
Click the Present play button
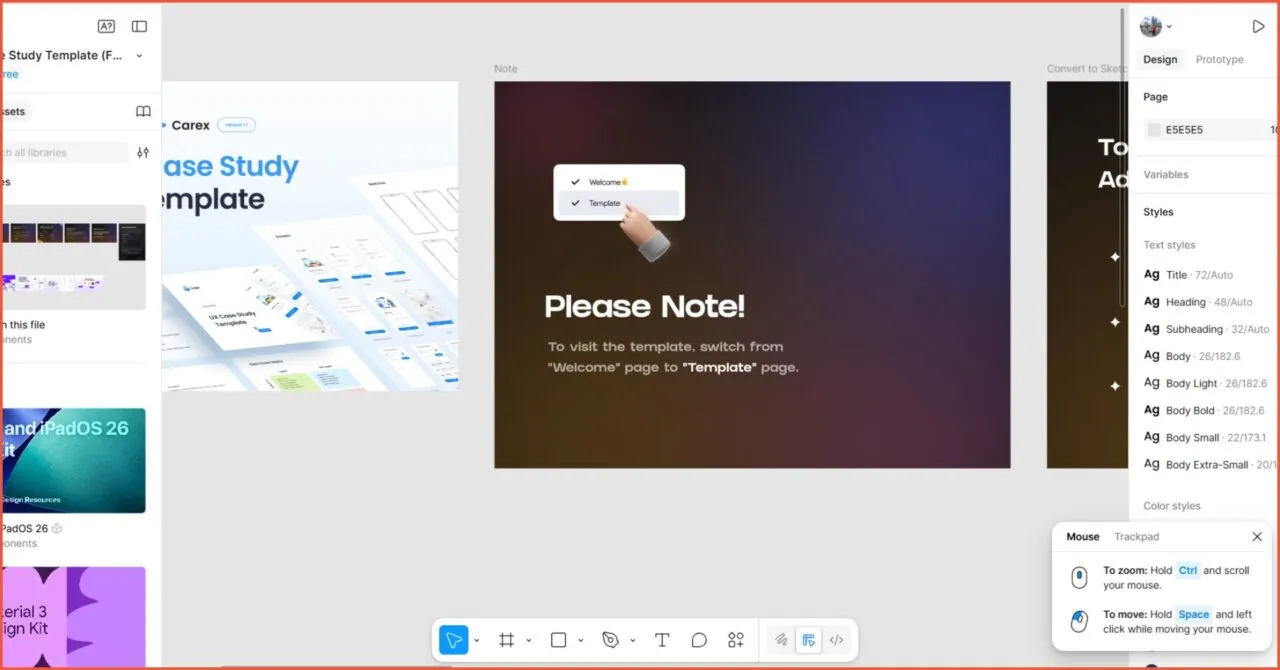pyautogui.click(x=1258, y=26)
